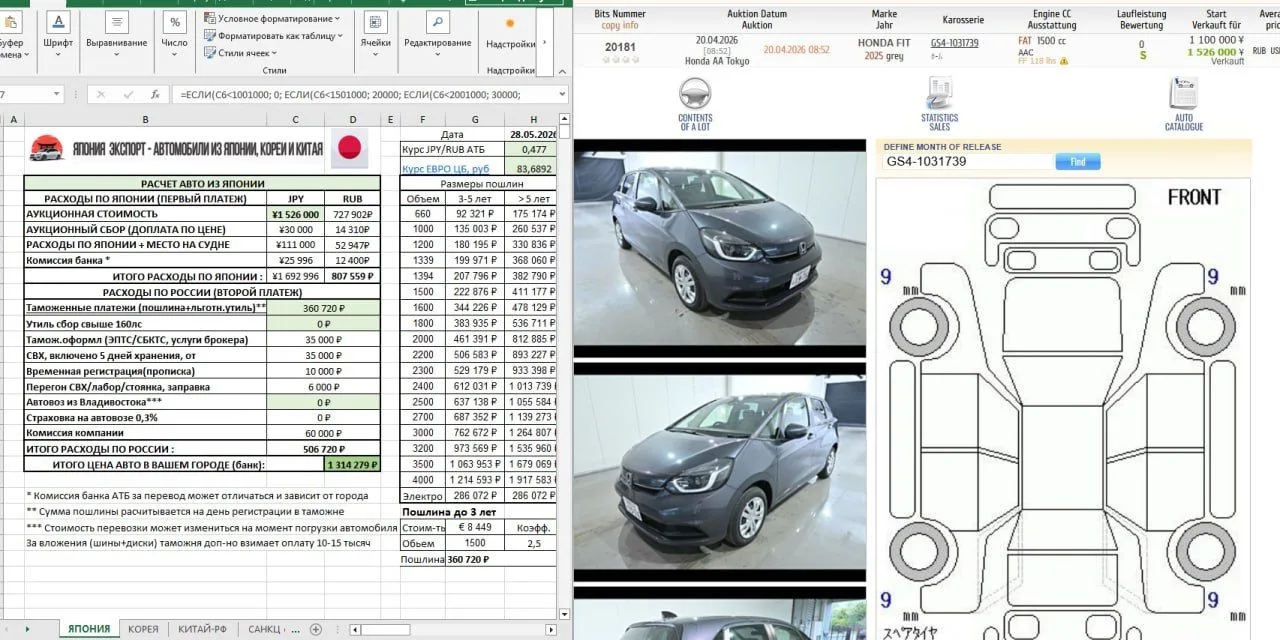Select the € 8 449 cost cell
This screenshot has height=640, width=1280.
[x=475, y=527]
